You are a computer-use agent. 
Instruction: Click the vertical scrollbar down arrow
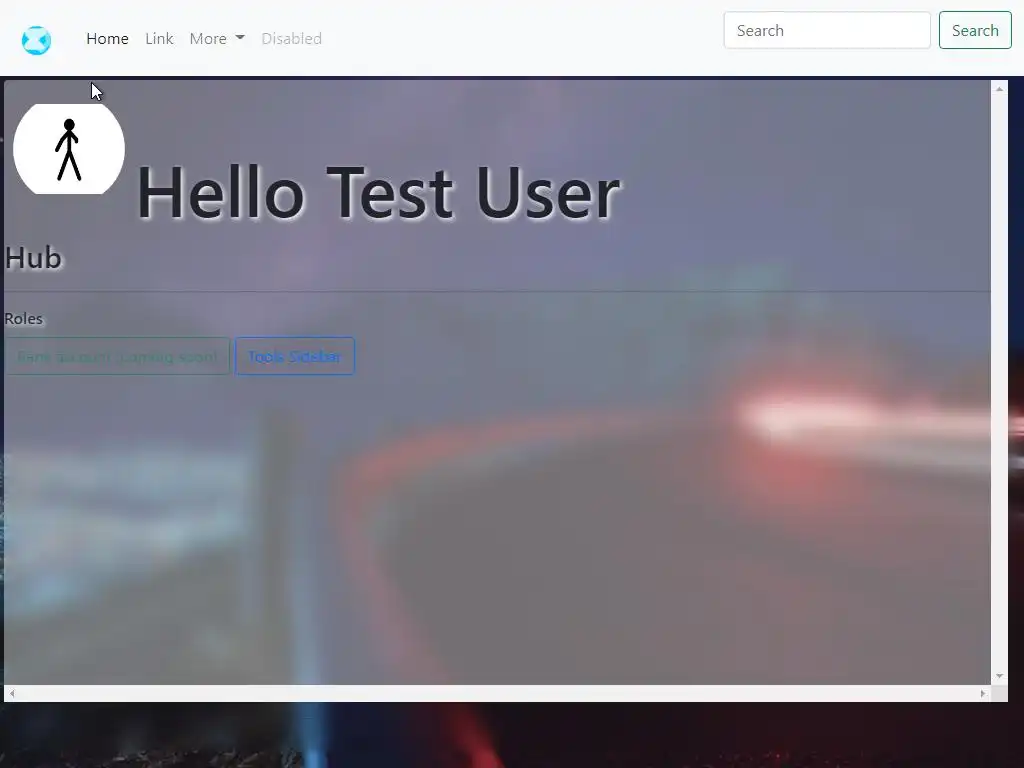[999, 677]
